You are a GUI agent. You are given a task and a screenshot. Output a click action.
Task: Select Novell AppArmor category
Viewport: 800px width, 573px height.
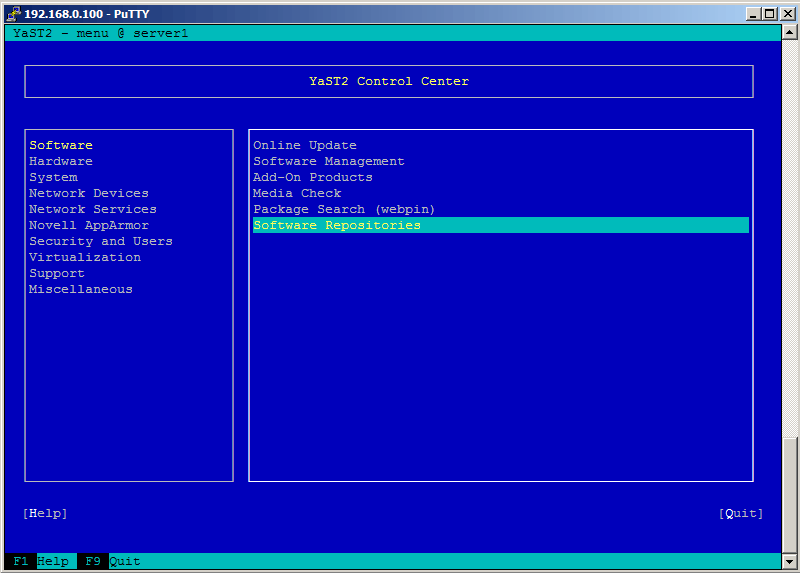click(89, 226)
